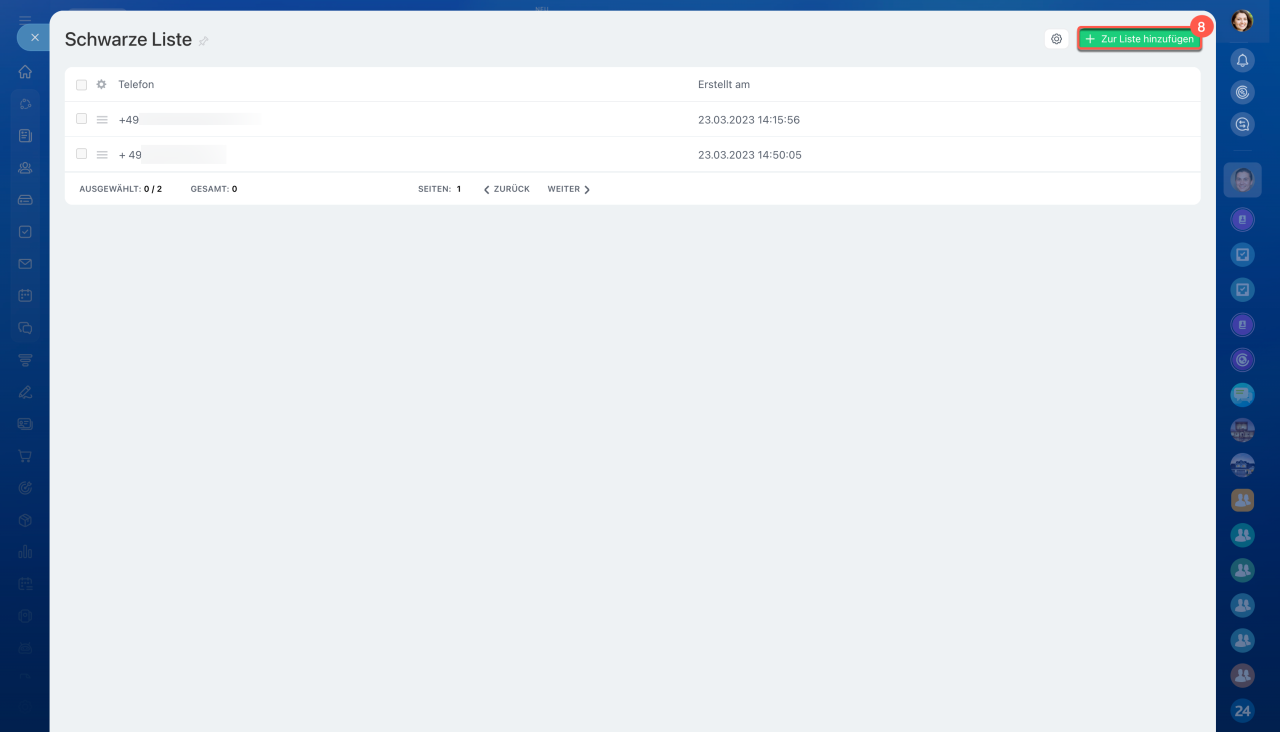
Task: Open the funnel icon in the left sidebar
Action: pos(25,360)
